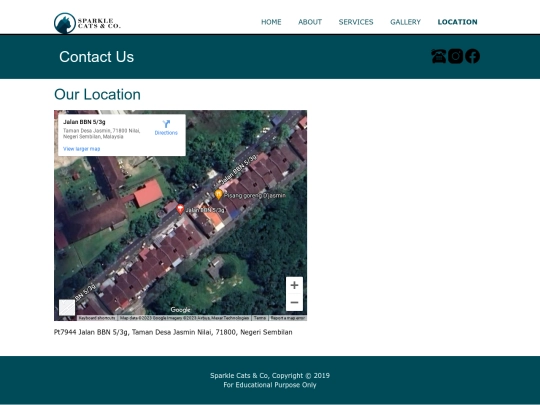Click the Our Location heading
Viewport: 540px width, 405px height.
(97, 94)
